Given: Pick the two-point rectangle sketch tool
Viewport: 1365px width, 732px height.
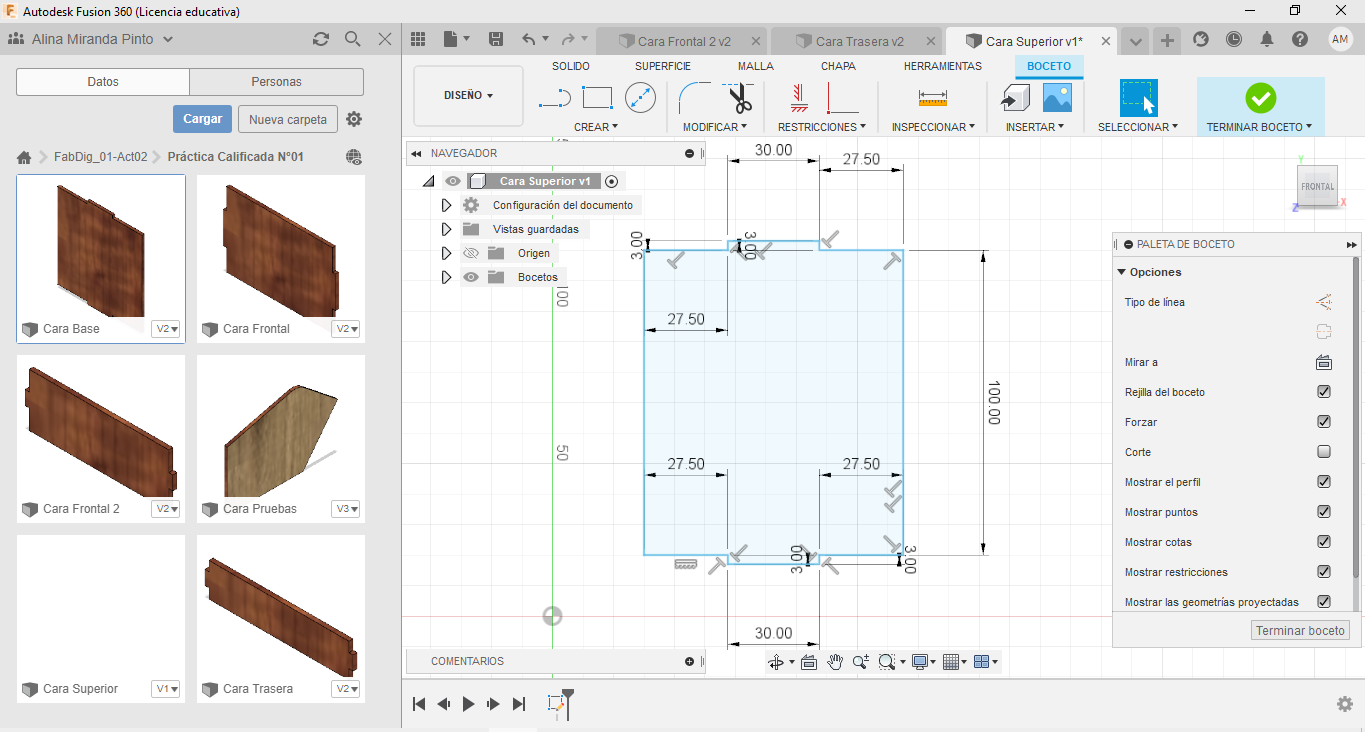Looking at the screenshot, I should 597,98.
